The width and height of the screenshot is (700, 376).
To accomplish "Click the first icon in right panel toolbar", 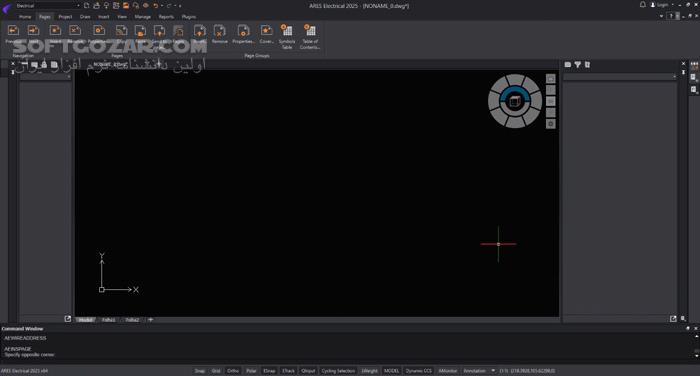I will click(568, 65).
